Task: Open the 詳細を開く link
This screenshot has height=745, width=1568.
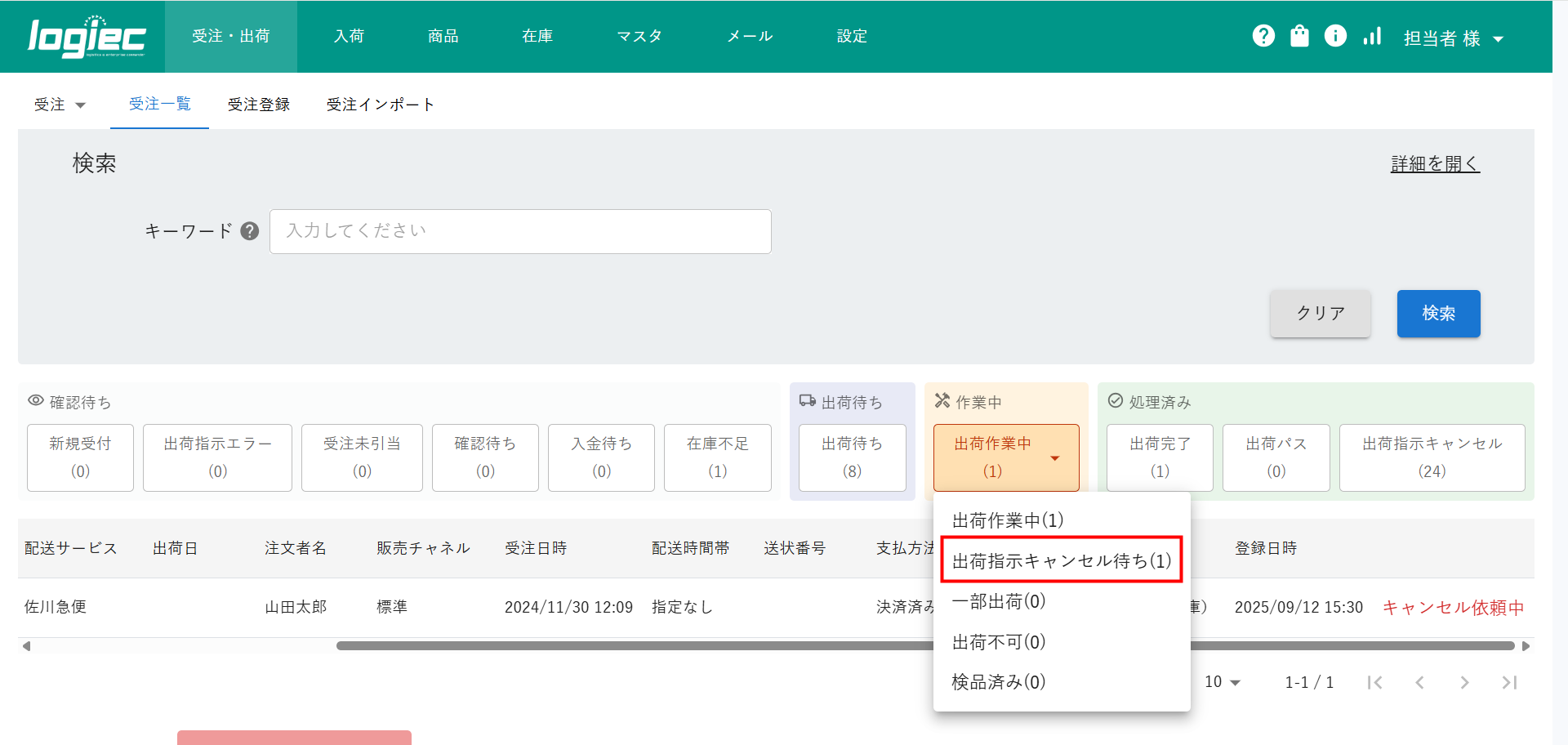Action: pos(1435,164)
